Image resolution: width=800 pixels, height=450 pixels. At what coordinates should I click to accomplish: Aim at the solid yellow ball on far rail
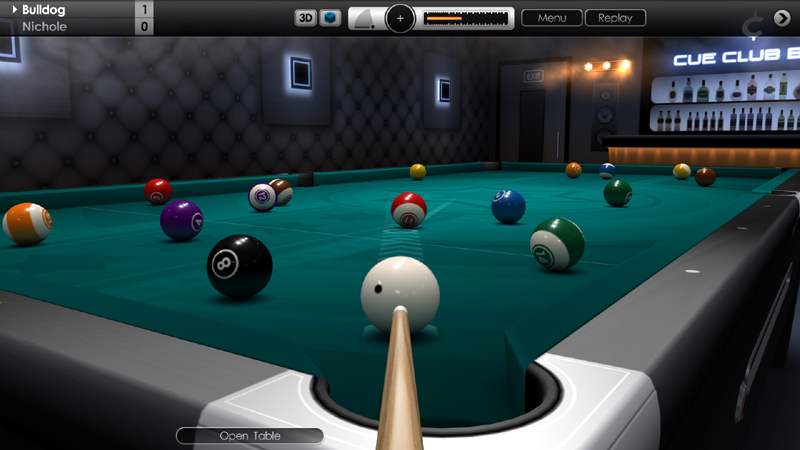418,172
